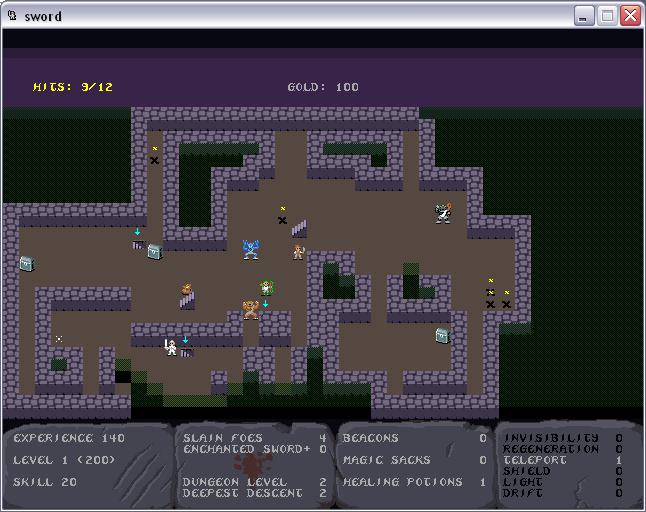Maximize the sword game window
646x512 pixels.
607,16
